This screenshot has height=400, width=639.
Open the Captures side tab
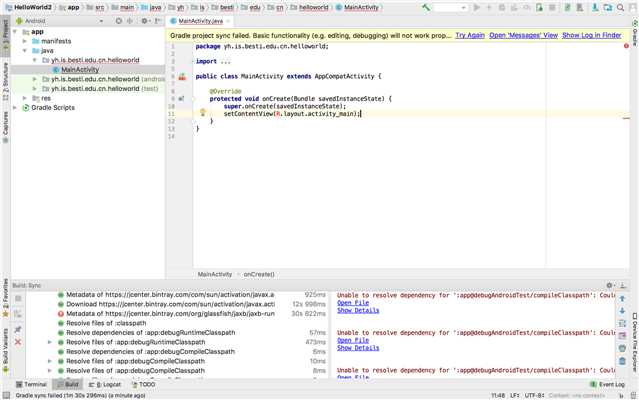pyautogui.click(x=5, y=126)
